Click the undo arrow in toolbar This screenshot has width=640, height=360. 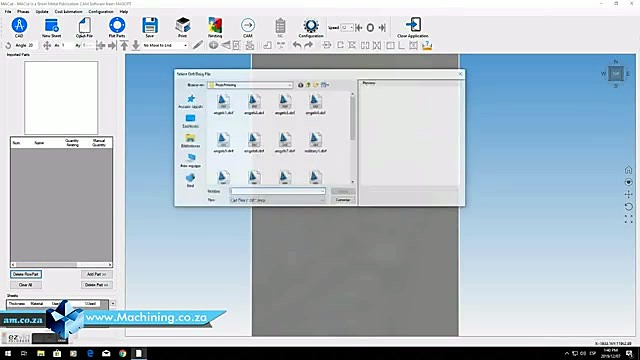tap(297, 45)
